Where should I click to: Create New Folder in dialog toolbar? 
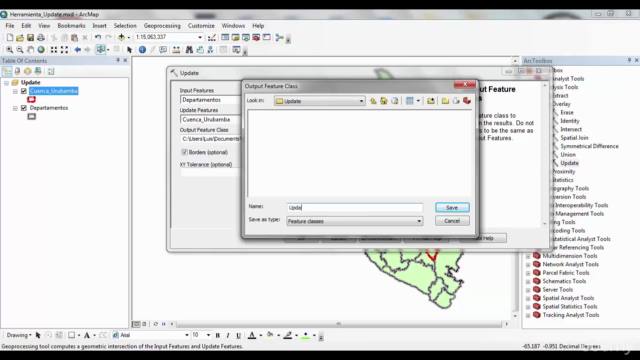(x=445, y=101)
